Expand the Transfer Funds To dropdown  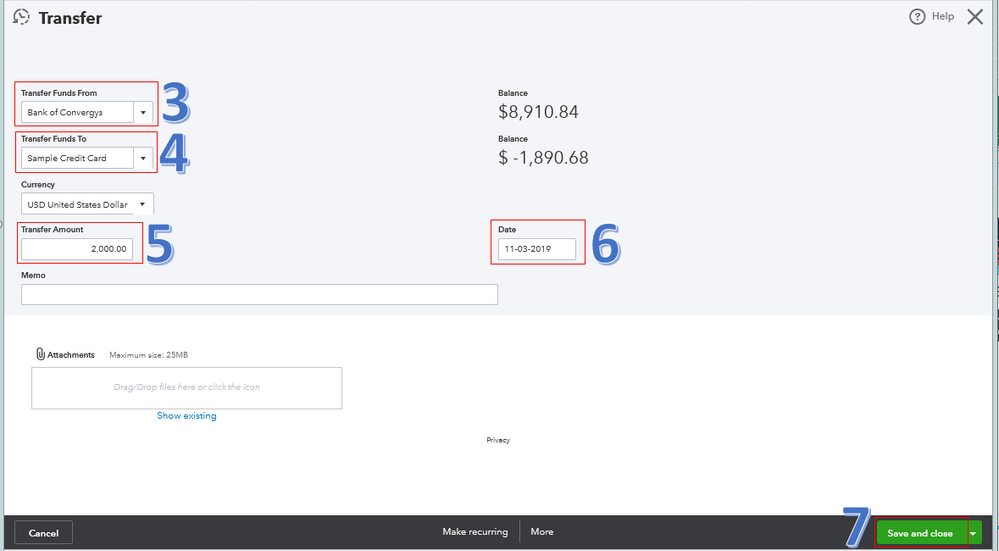pos(143,158)
